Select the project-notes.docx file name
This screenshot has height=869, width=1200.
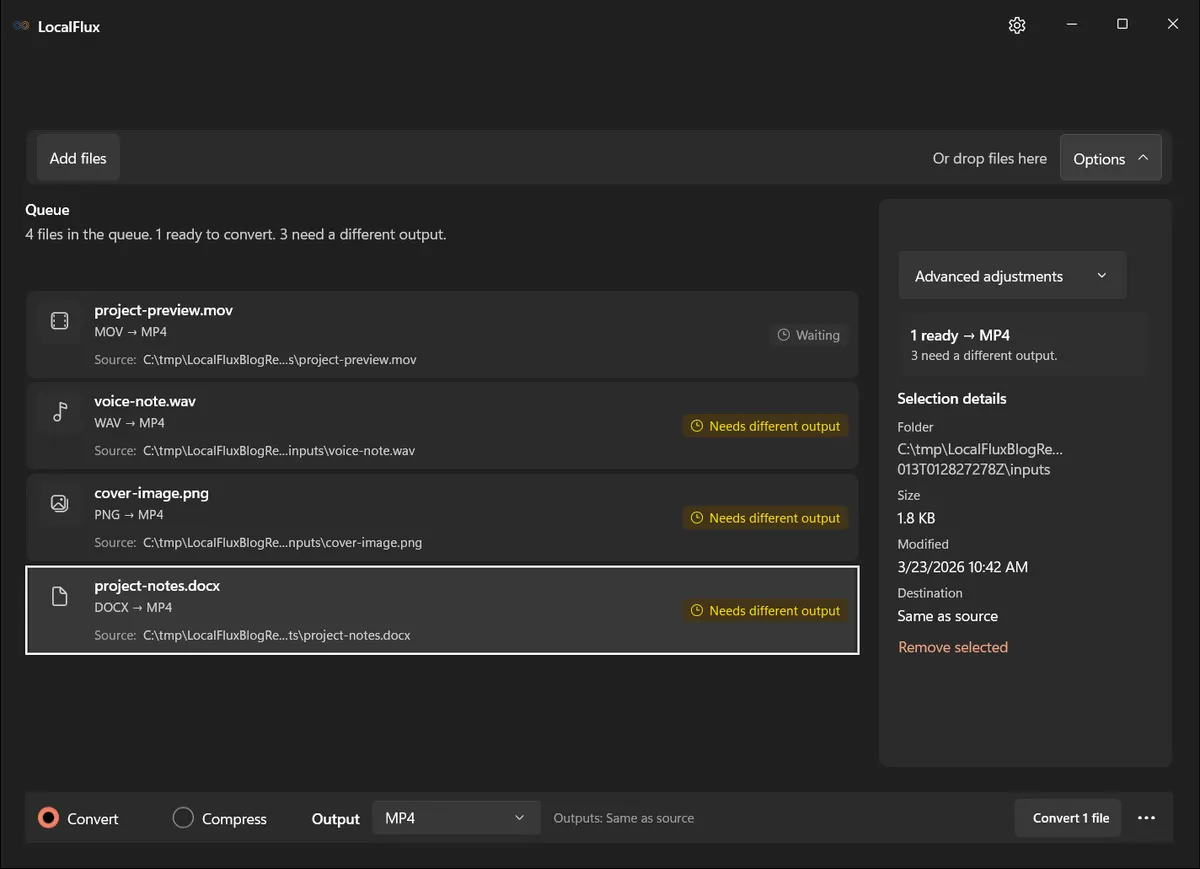pyautogui.click(x=157, y=585)
